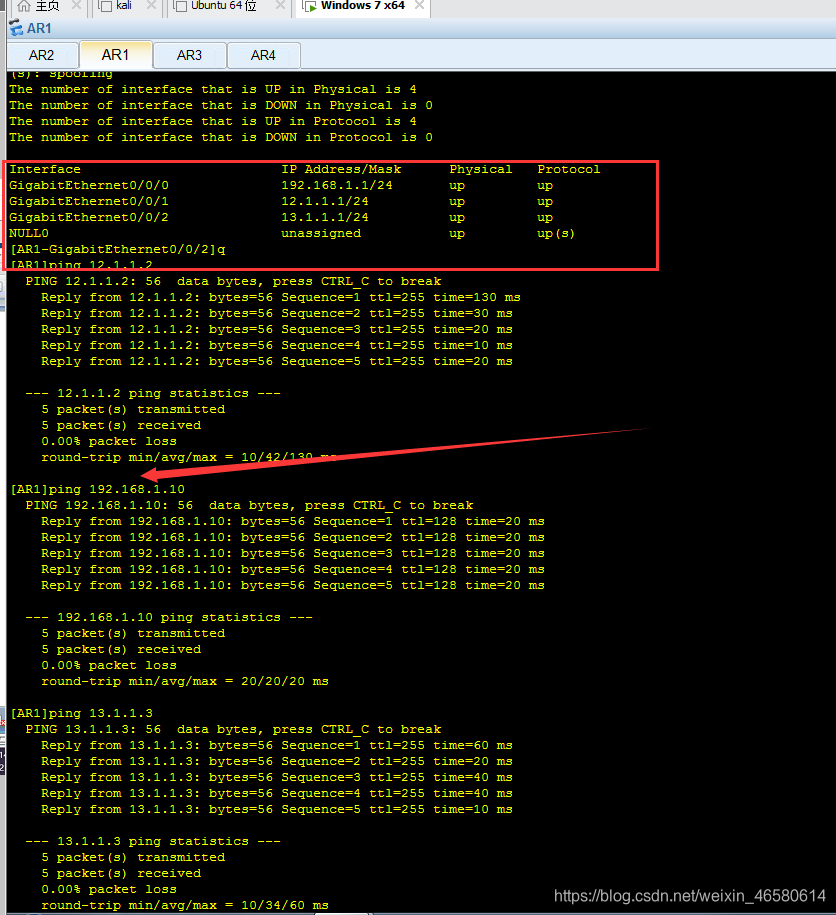Select the Windows 7 x64 VM tab
Screen dimensions: 836x915
click(362, 6)
